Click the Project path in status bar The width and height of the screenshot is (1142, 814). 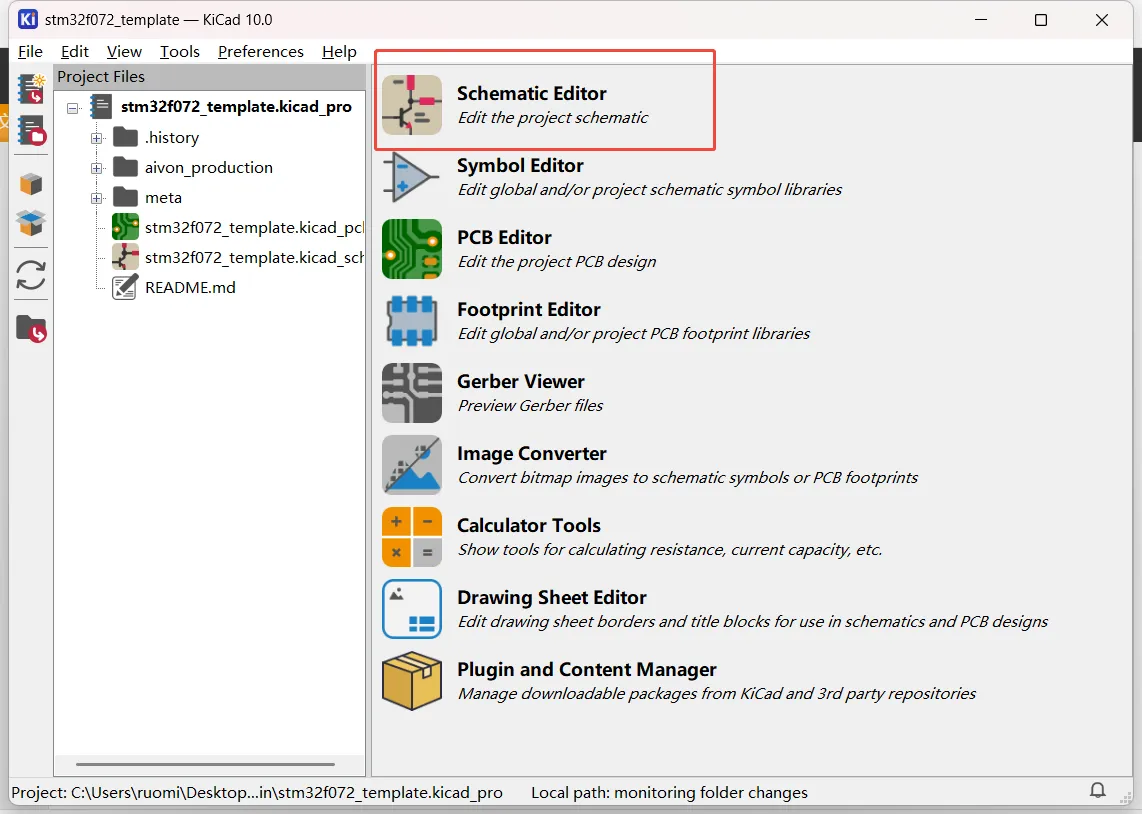coord(257,792)
